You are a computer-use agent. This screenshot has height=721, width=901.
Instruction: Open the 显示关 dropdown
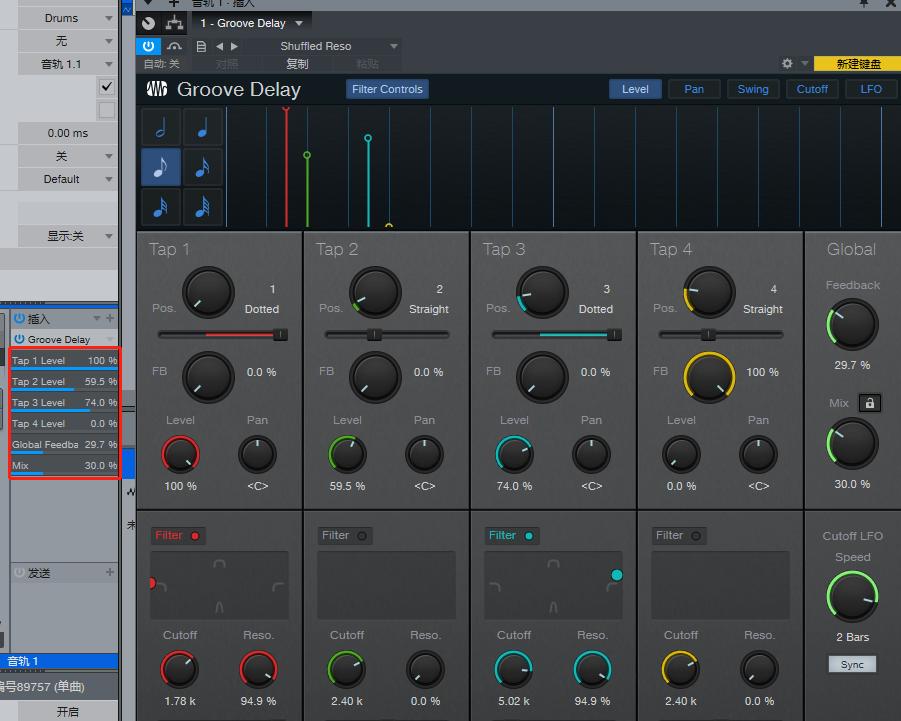click(x=67, y=236)
